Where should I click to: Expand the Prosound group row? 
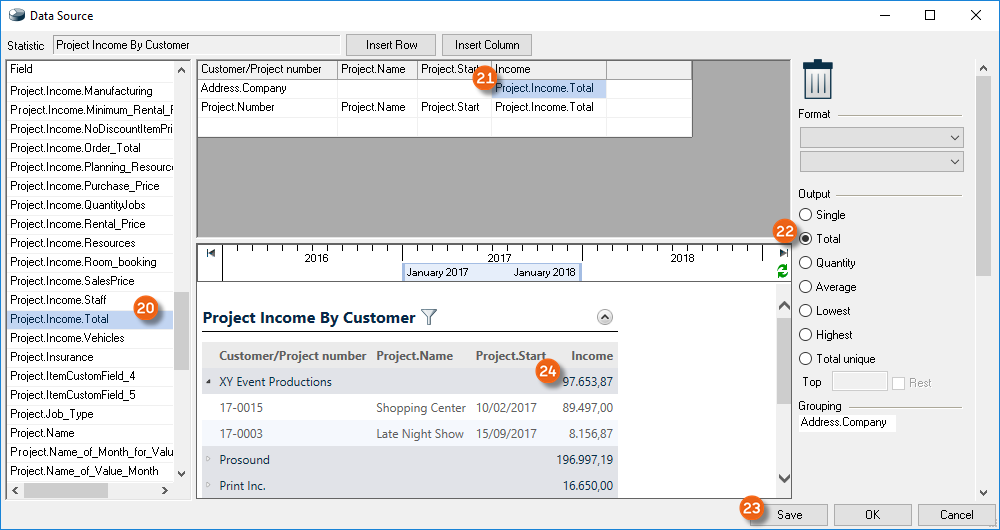point(209,460)
